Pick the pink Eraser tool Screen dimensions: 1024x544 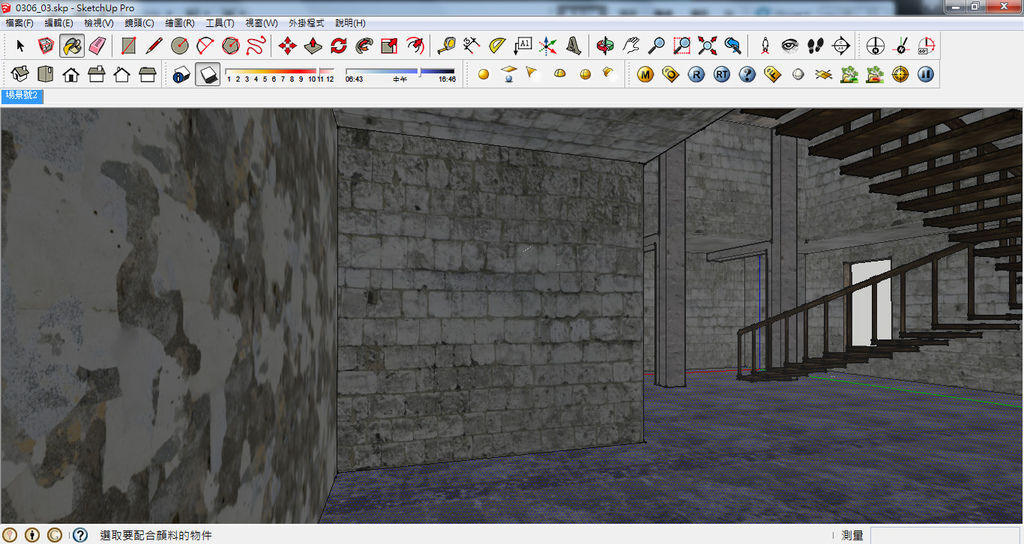click(x=97, y=46)
